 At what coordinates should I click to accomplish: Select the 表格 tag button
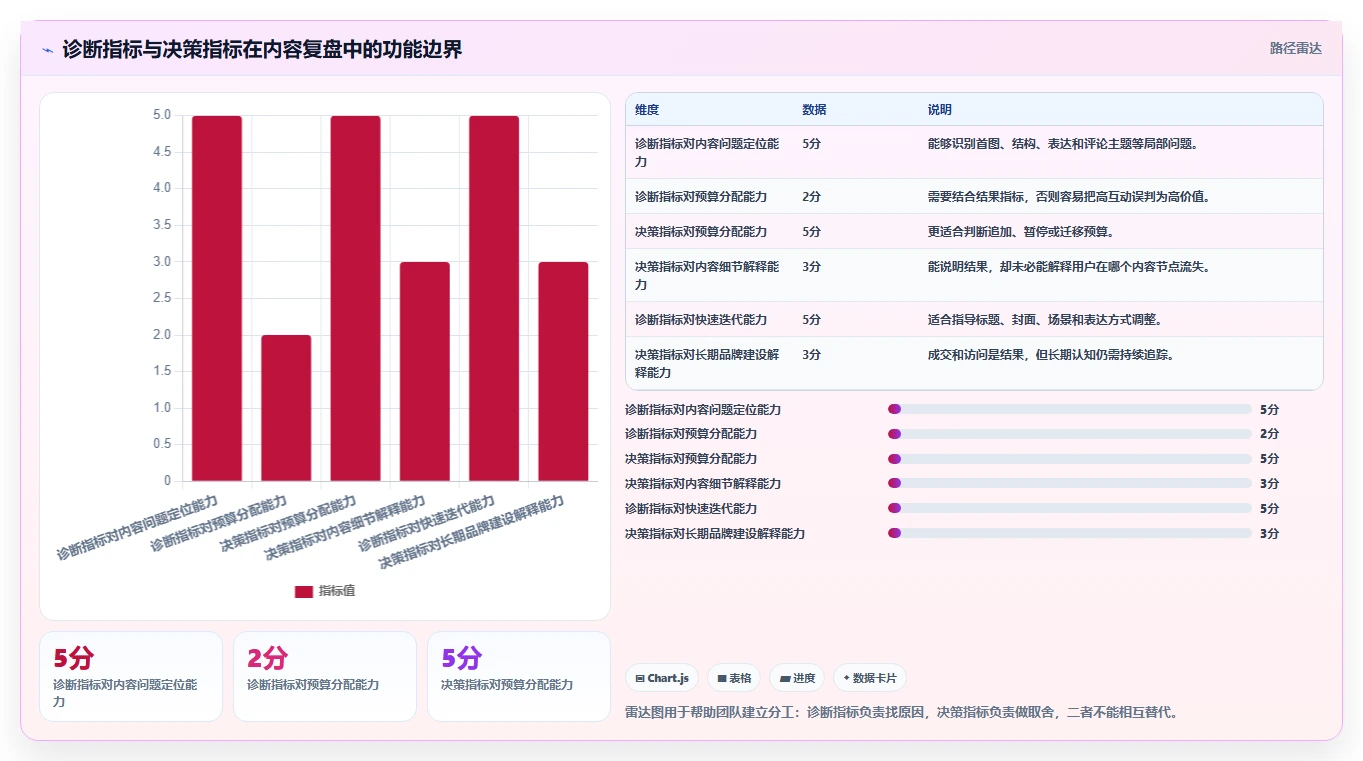[734, 678]
